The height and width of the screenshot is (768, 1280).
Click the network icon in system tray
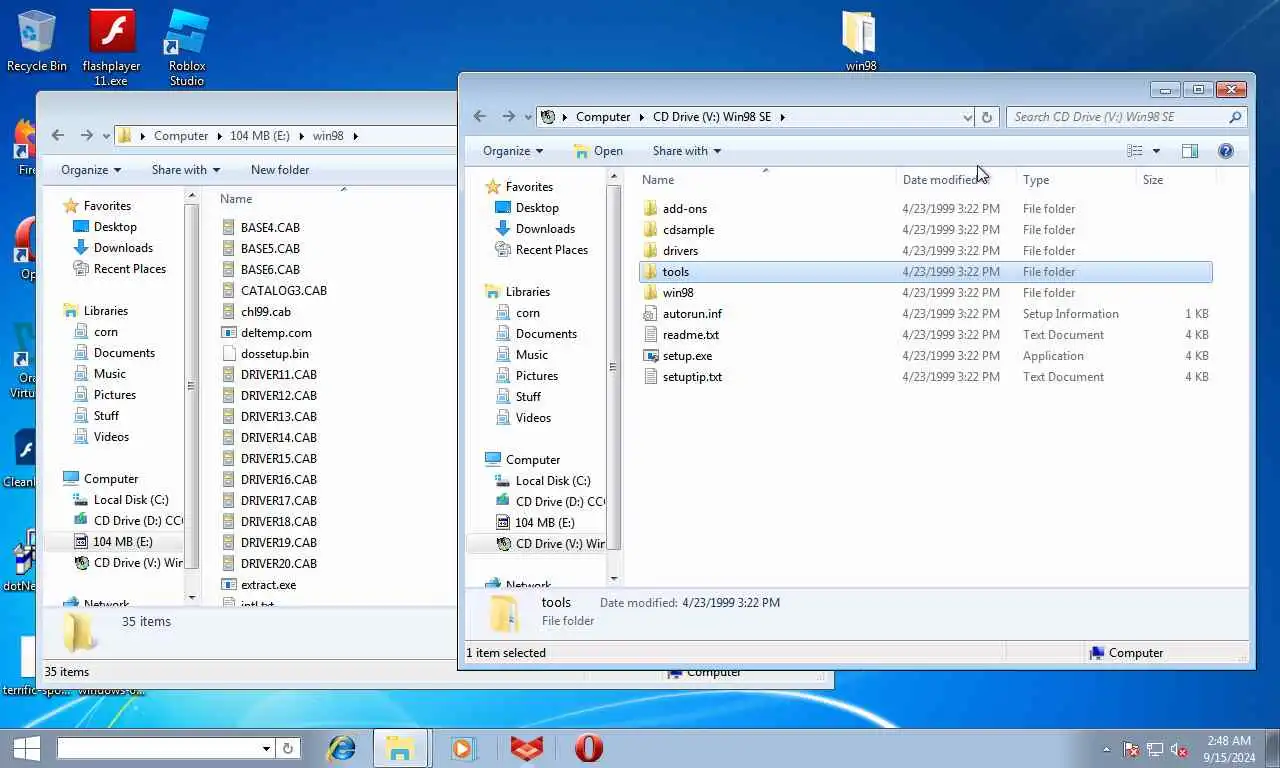pos(1155,749)
